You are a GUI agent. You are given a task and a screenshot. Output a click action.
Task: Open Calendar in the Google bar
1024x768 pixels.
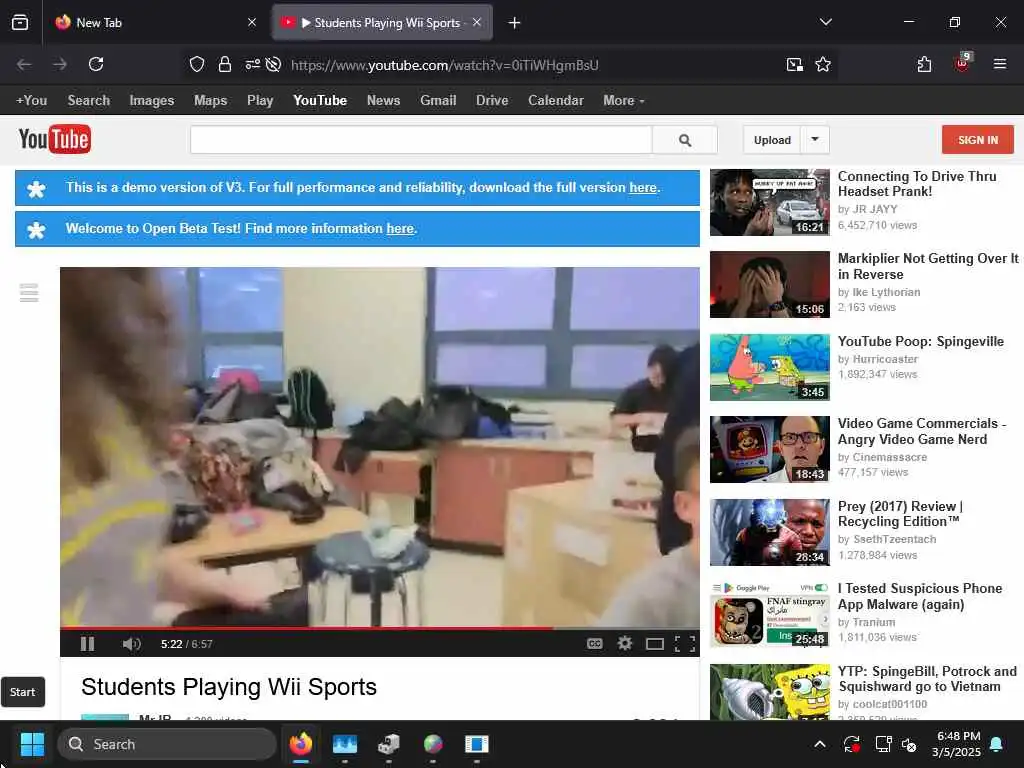pos(555,101)
